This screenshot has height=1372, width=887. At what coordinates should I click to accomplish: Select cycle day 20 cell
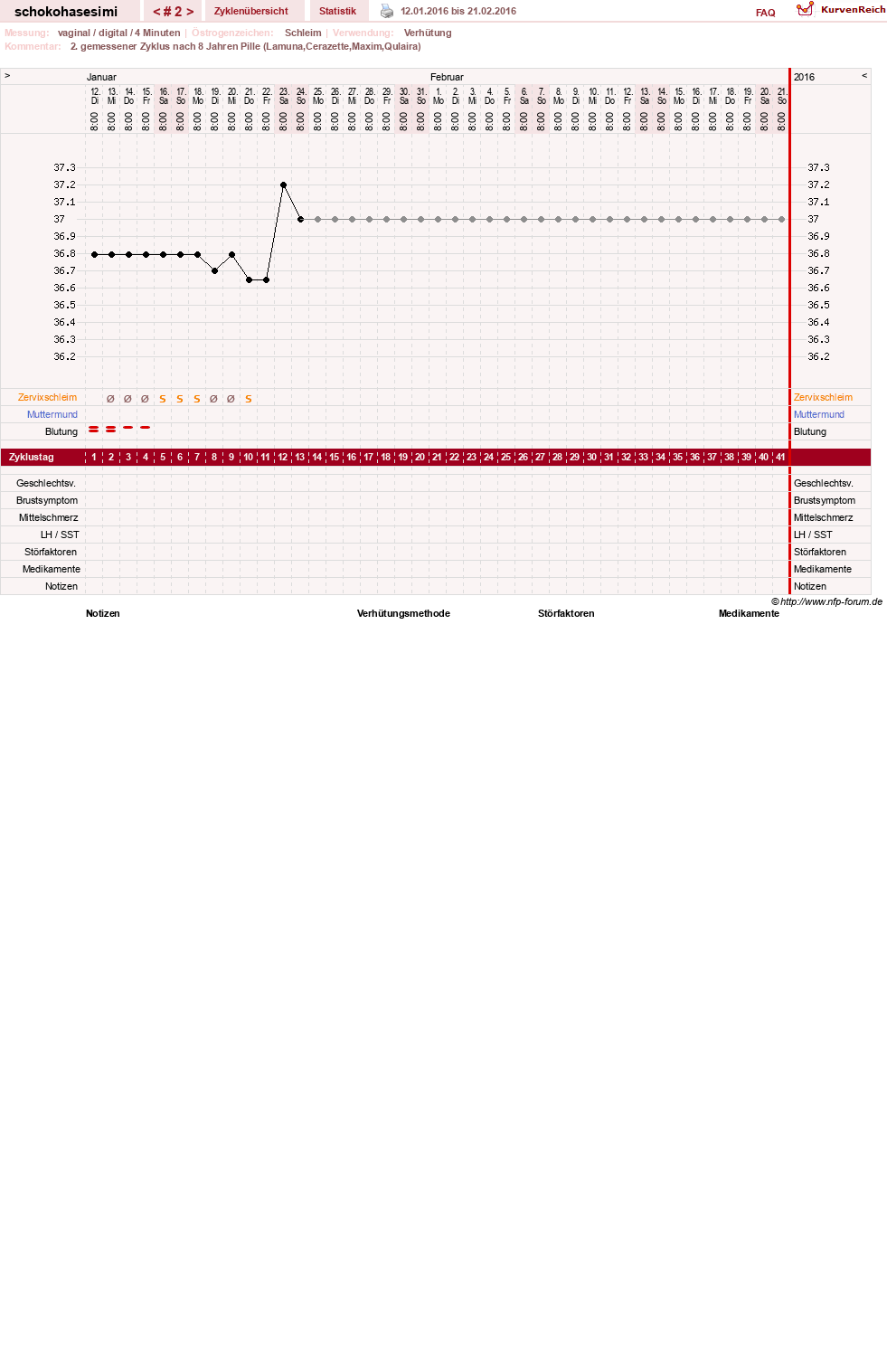420,458
